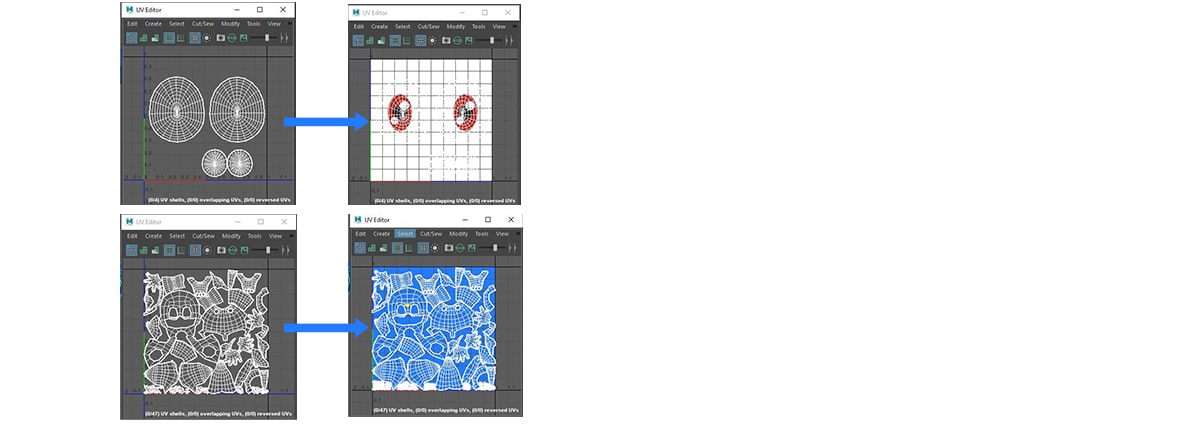Screen dimensions: 1200x427
Task: Maximize the bottom-right UV Editor window
Action: click(x=488, y=220)
